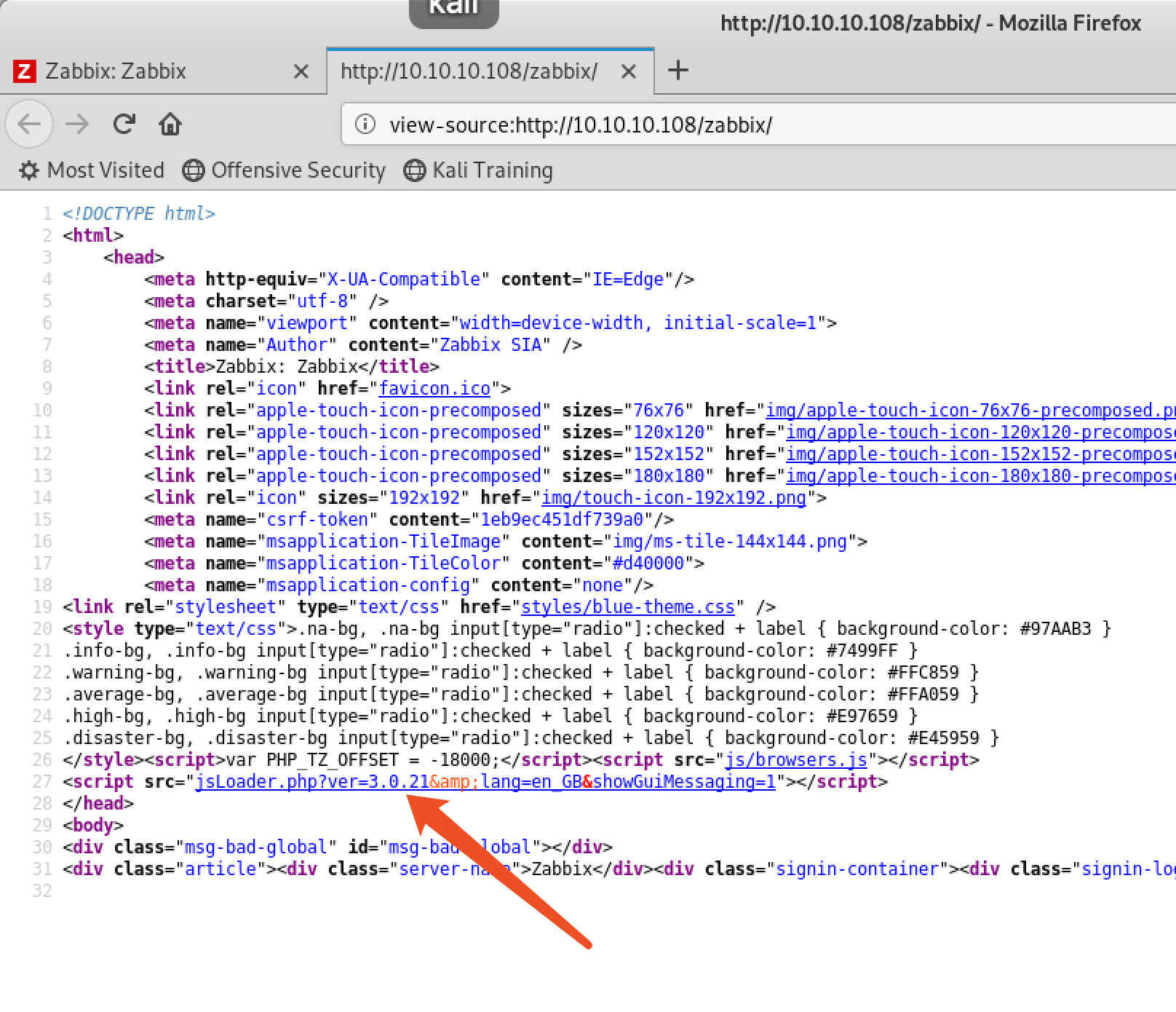
Task: Open the Kali Training bookmark
Action: [478, 170]
